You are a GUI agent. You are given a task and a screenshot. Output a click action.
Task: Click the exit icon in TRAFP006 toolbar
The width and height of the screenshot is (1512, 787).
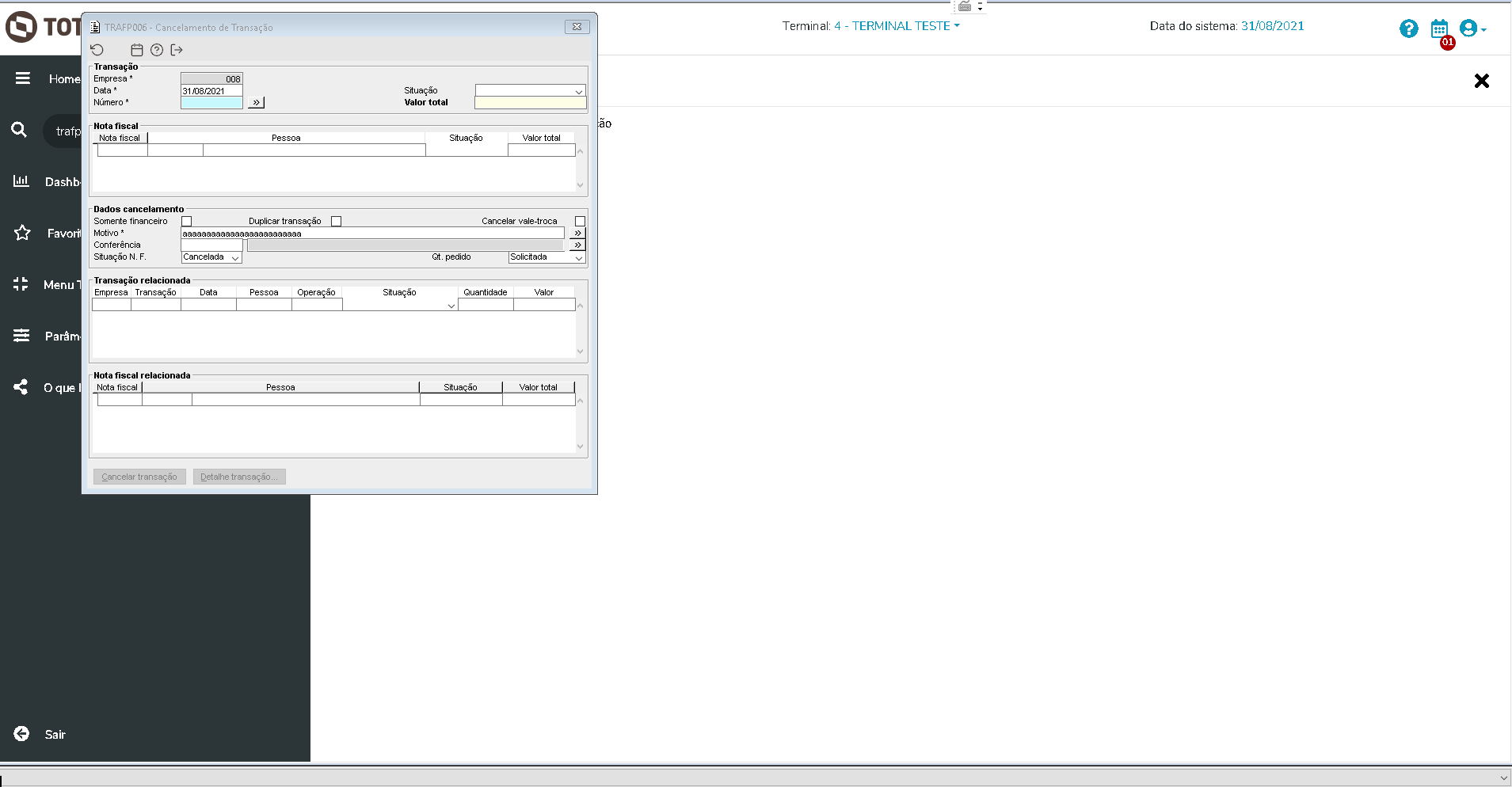coord(177,50)
